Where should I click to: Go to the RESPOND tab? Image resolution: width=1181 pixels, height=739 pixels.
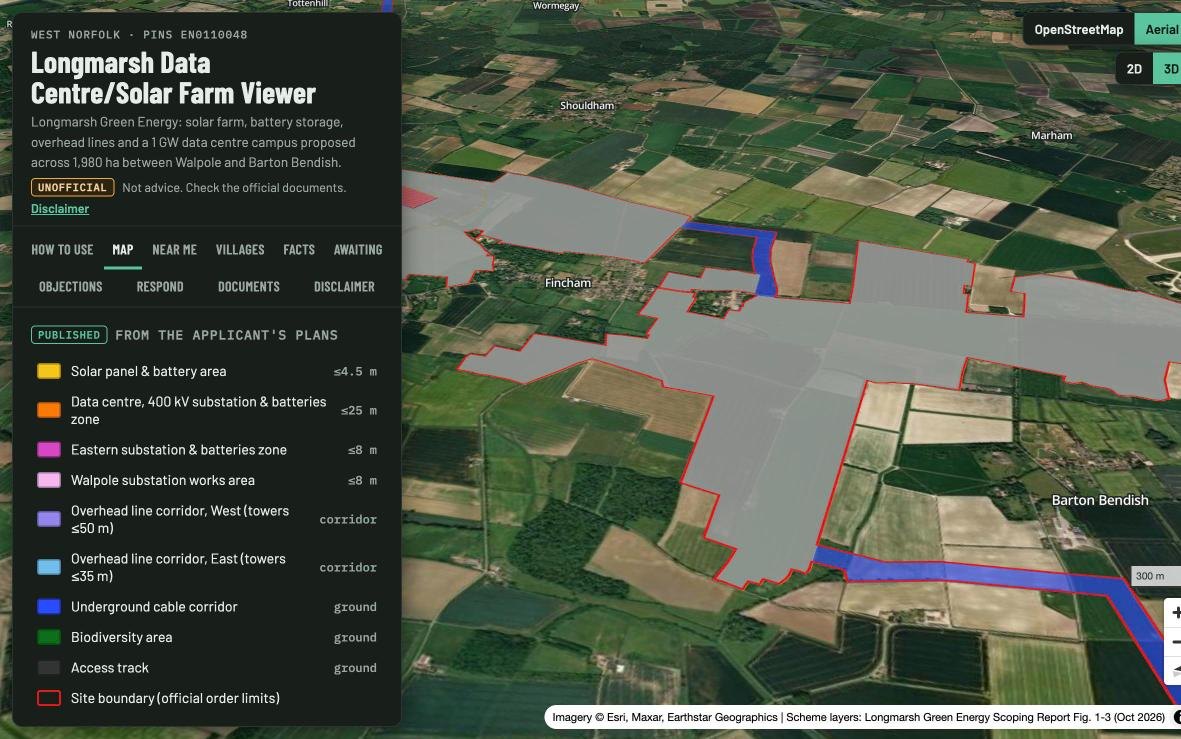pyautogui.click(x=160, y=286)
